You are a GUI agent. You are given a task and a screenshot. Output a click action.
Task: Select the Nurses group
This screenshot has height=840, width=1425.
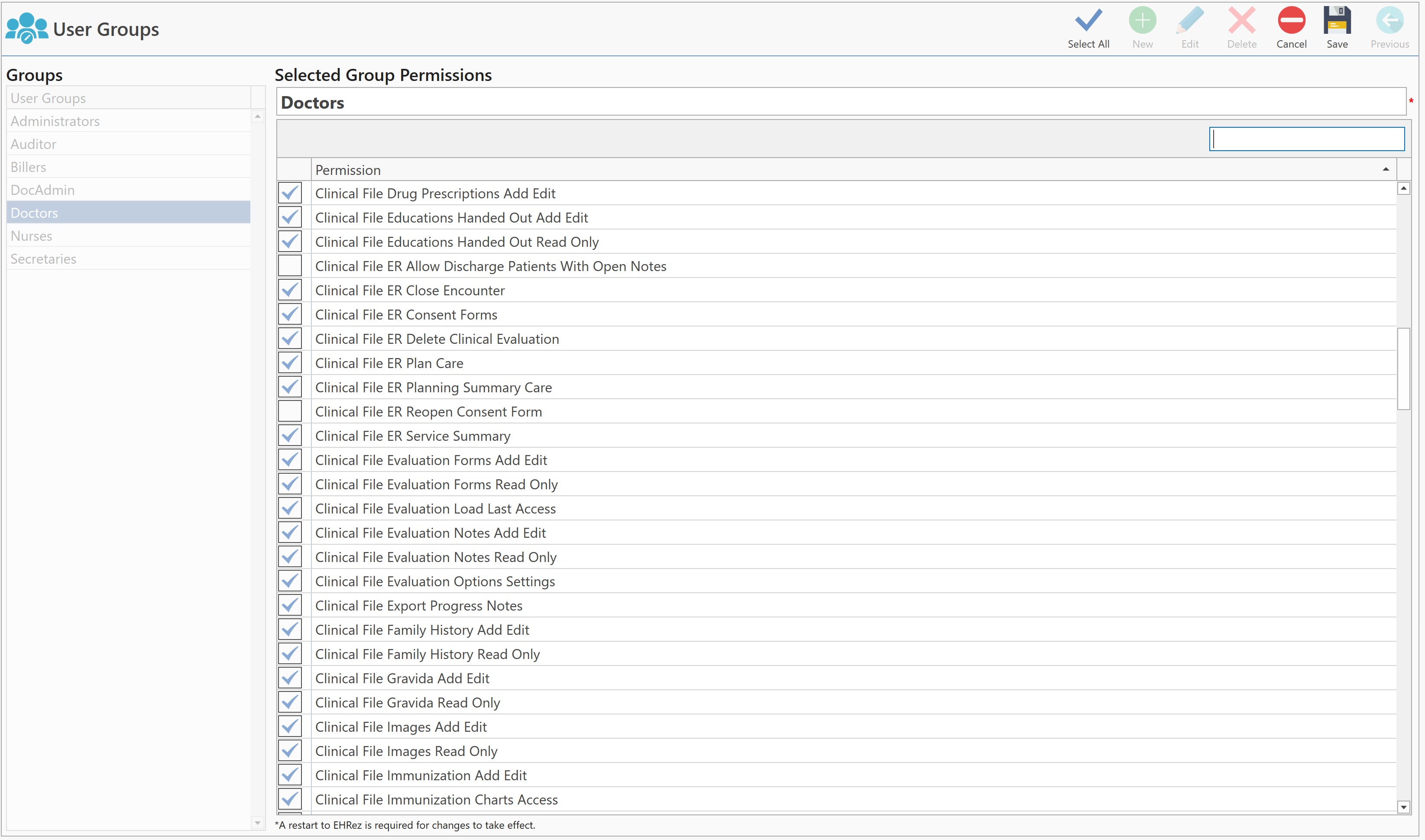tap(31, 236)
